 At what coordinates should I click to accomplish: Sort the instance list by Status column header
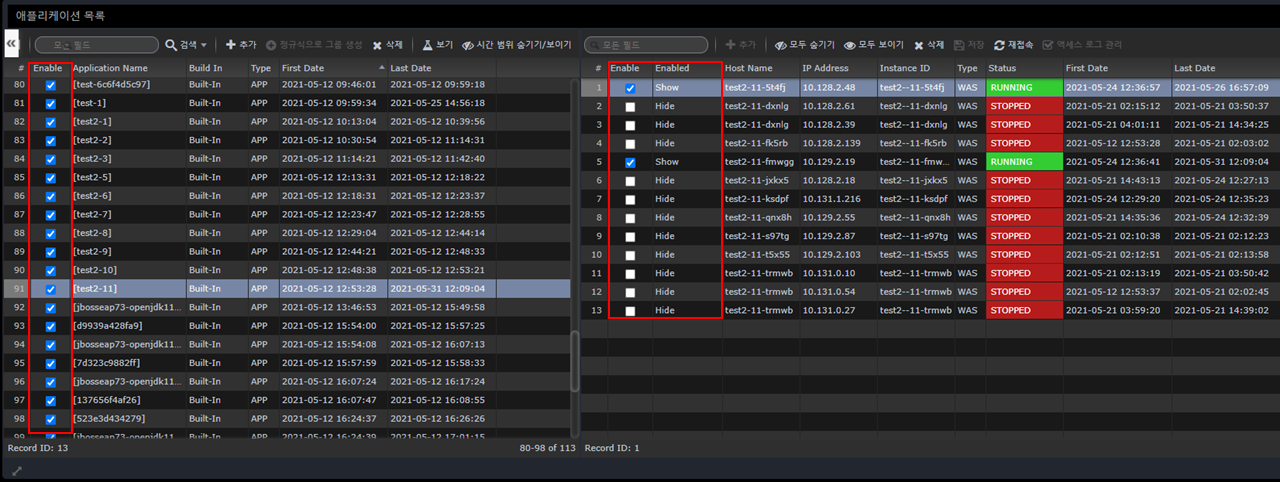(x=1002, y=68)
